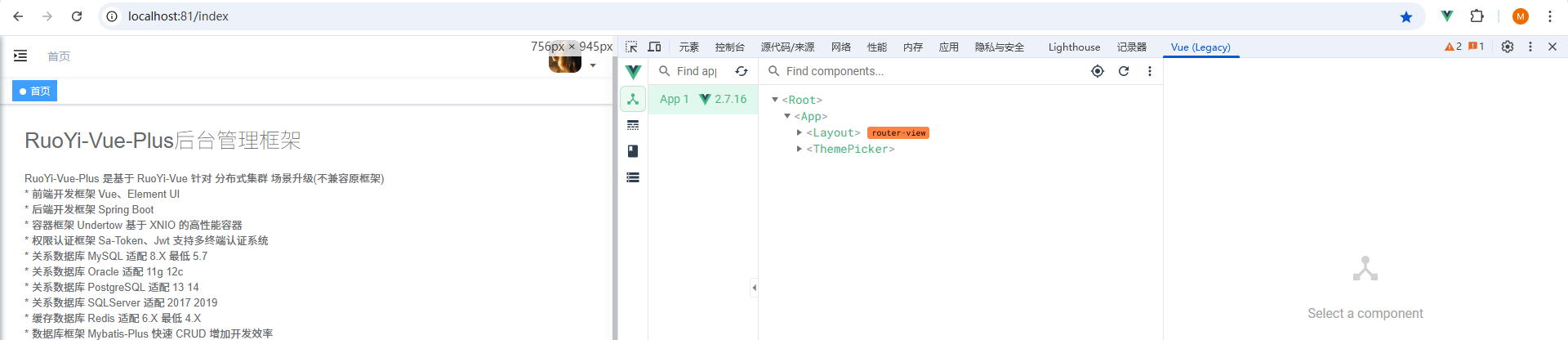Collapse the App tree node arrow
Viewport: 1568px width, 340px height.
787,116
